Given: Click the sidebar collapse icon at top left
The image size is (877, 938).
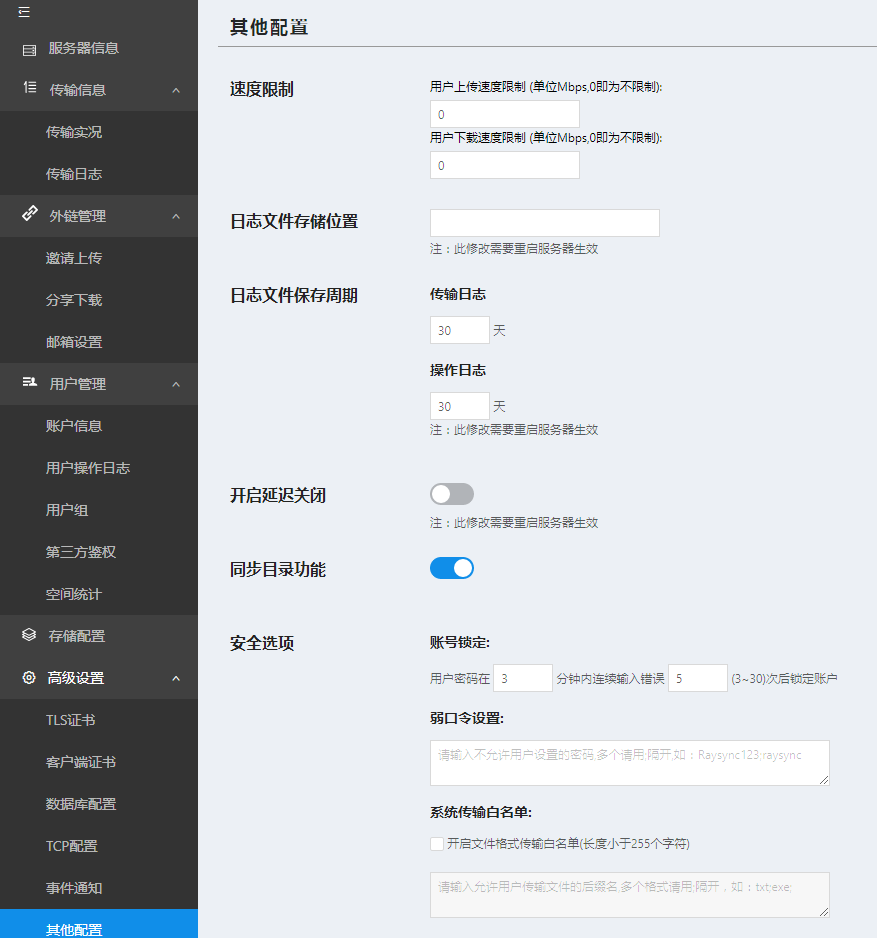Looking at the screenshot, I should [x=24, y=12].
